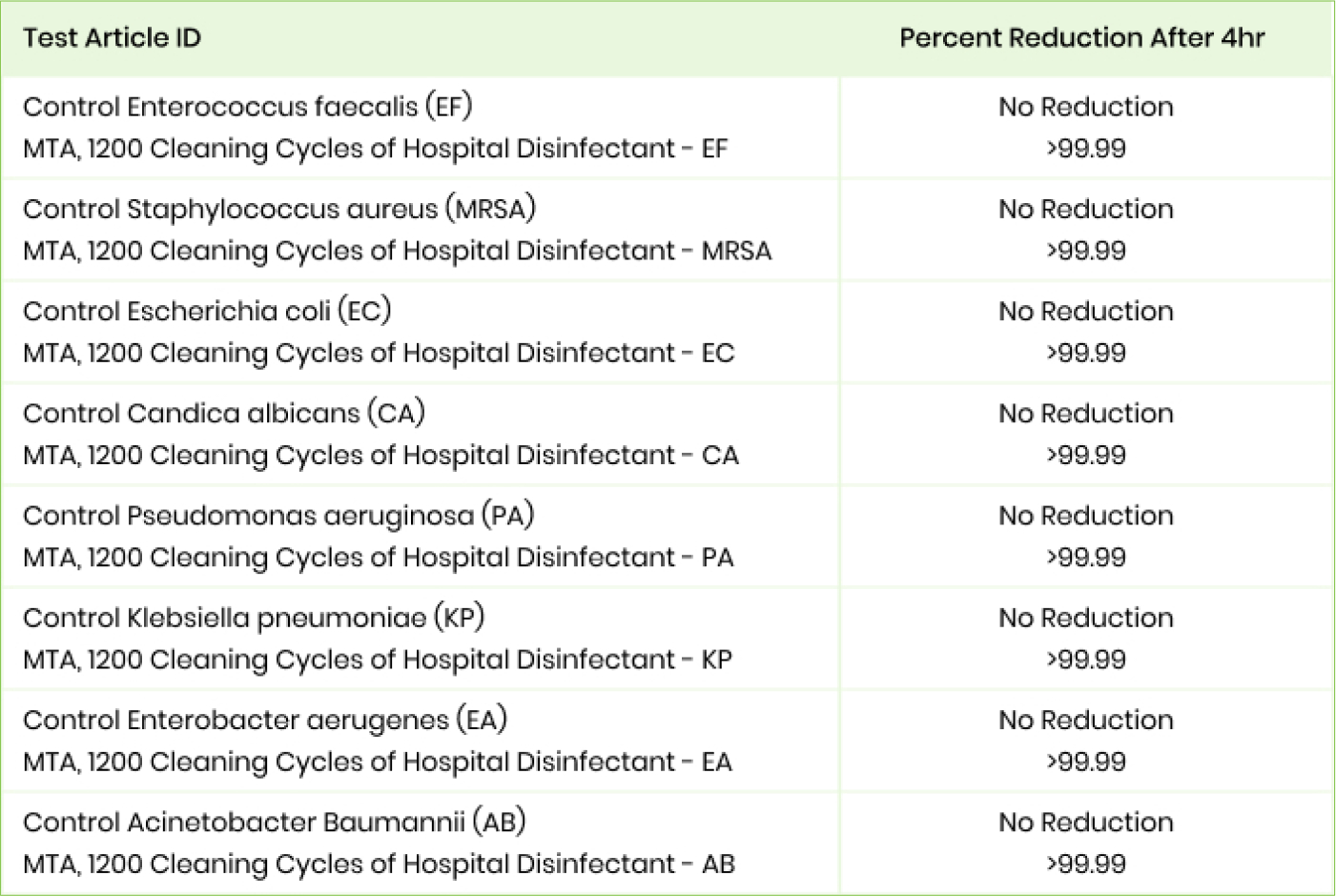1336x896 pixels.
Task: Click the MTA Hospital Disinfectant KP entry
Action: pyautogui.click(x=377, y=660)
